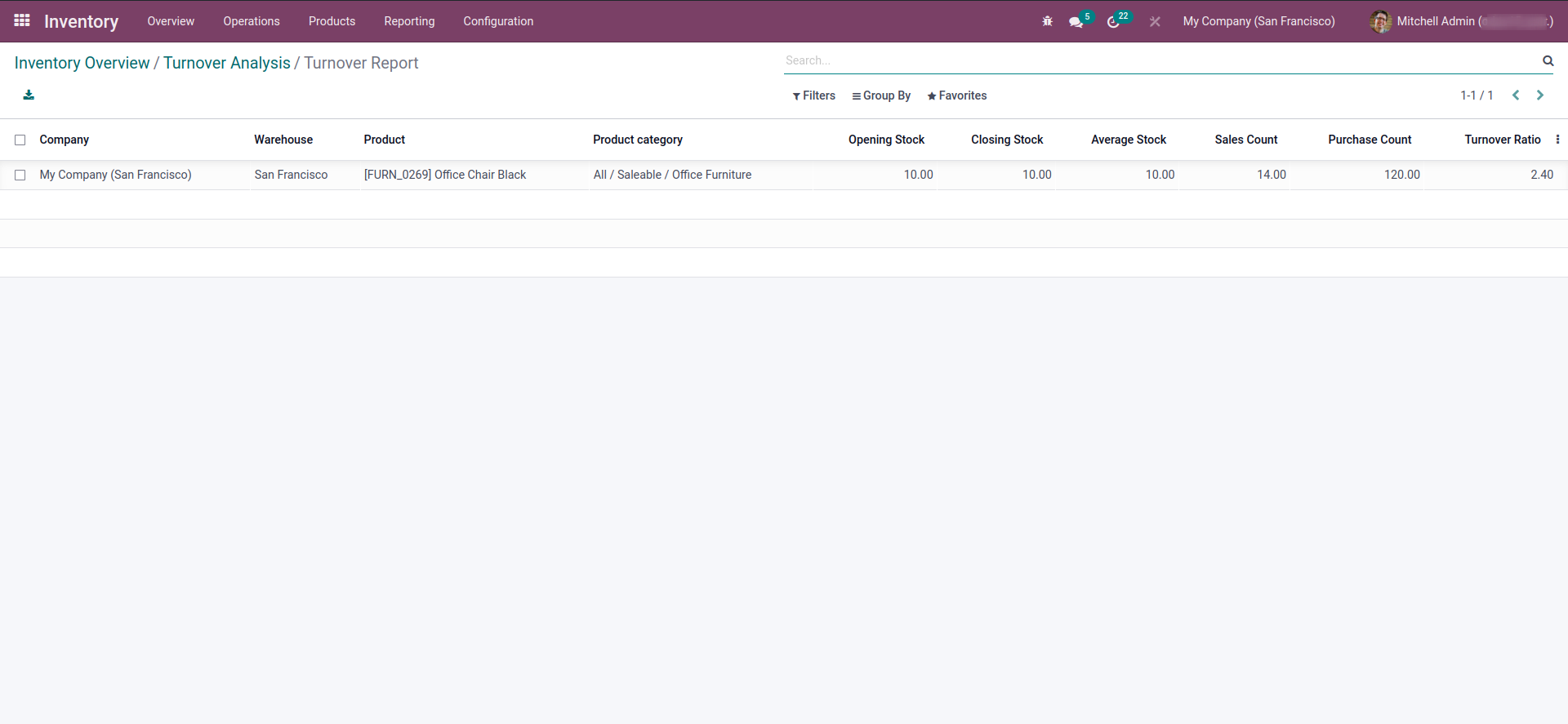
Task: Open the company switcher My Company (San Francisco)
Action: [x=1258, y=21]
